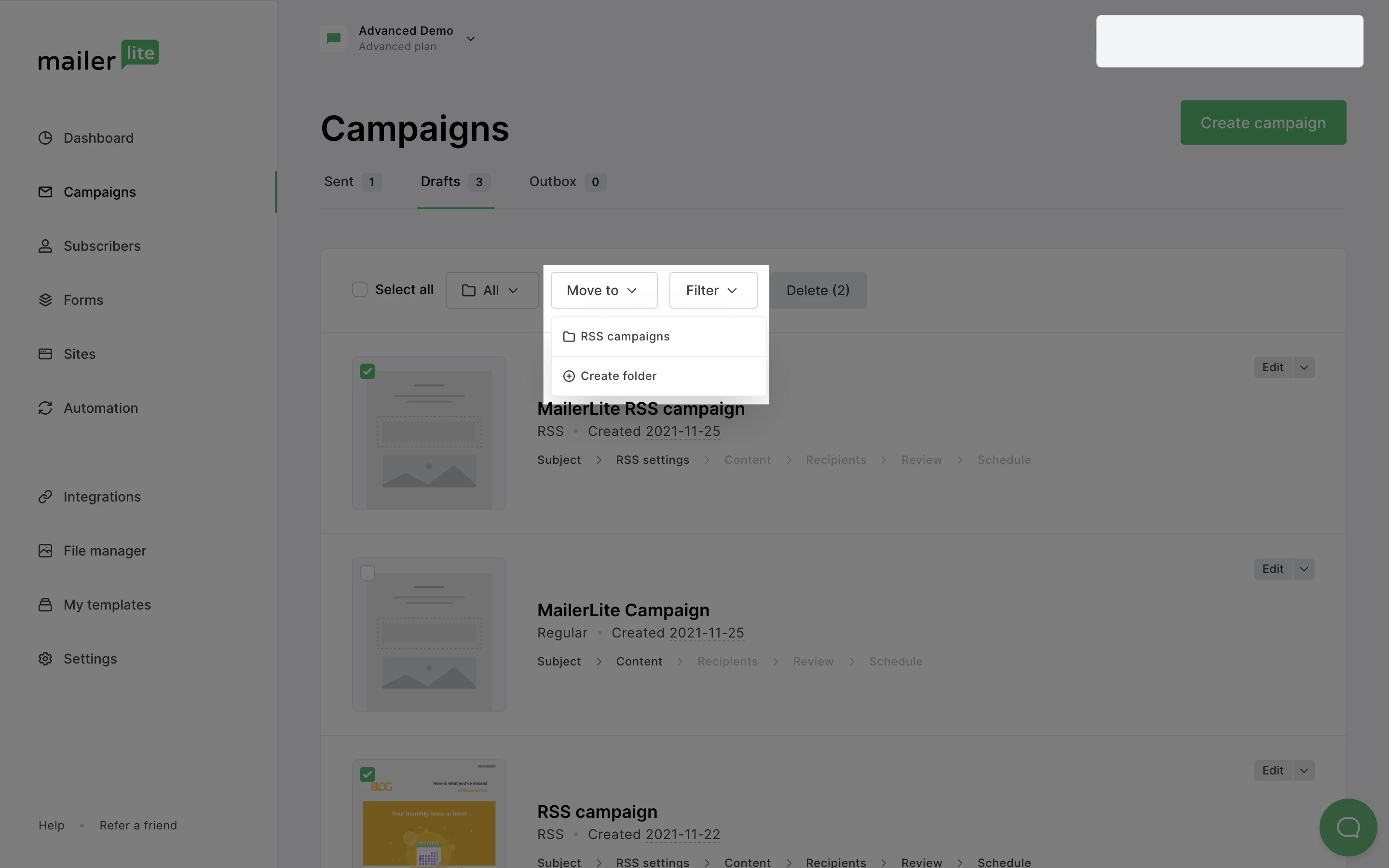Edit the RSS campaign draft

coord(1272,771)
